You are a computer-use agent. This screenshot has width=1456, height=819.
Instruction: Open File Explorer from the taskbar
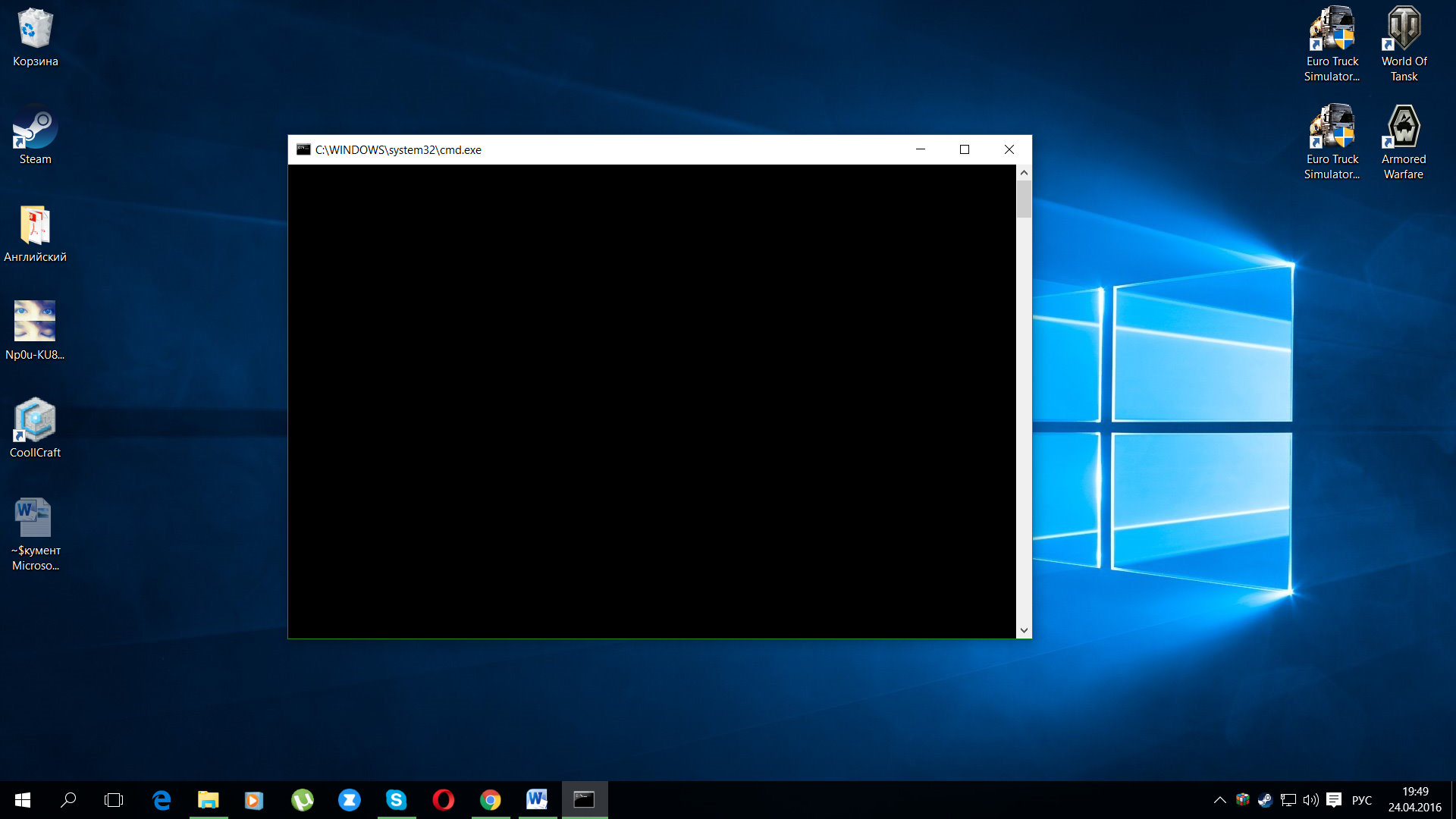(208, 800)
